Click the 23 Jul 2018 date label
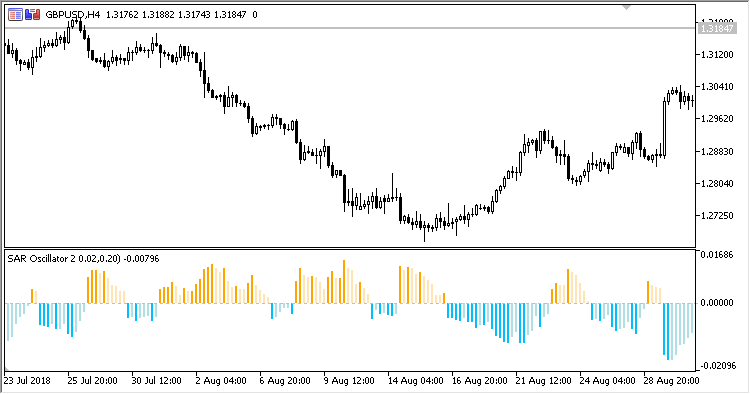This screenshot has width=750, height=394. [27, 381]
